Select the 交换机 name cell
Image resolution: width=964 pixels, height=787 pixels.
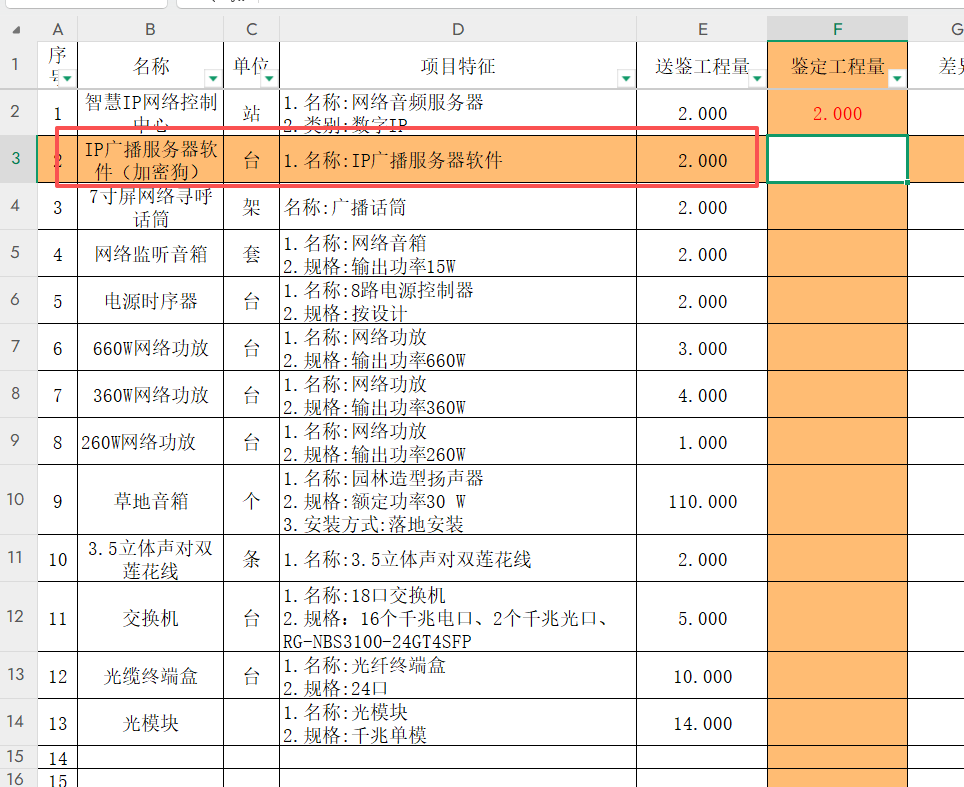(x=150, y=618)
